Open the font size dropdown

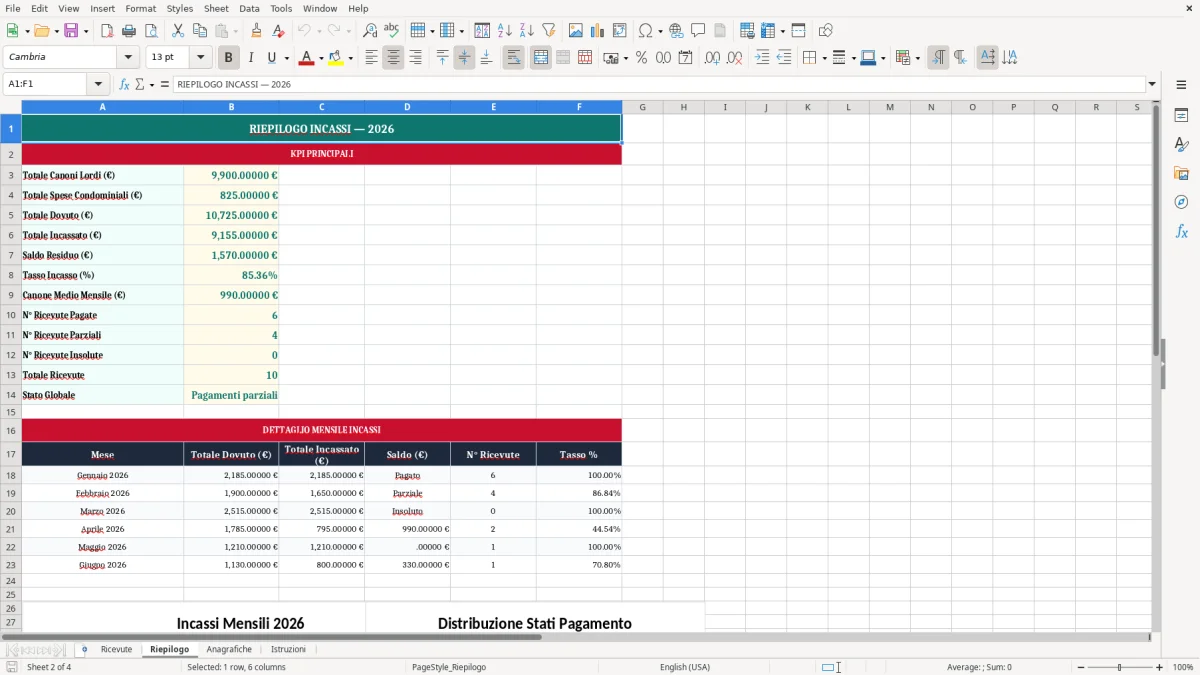click(x=201, y=58)
